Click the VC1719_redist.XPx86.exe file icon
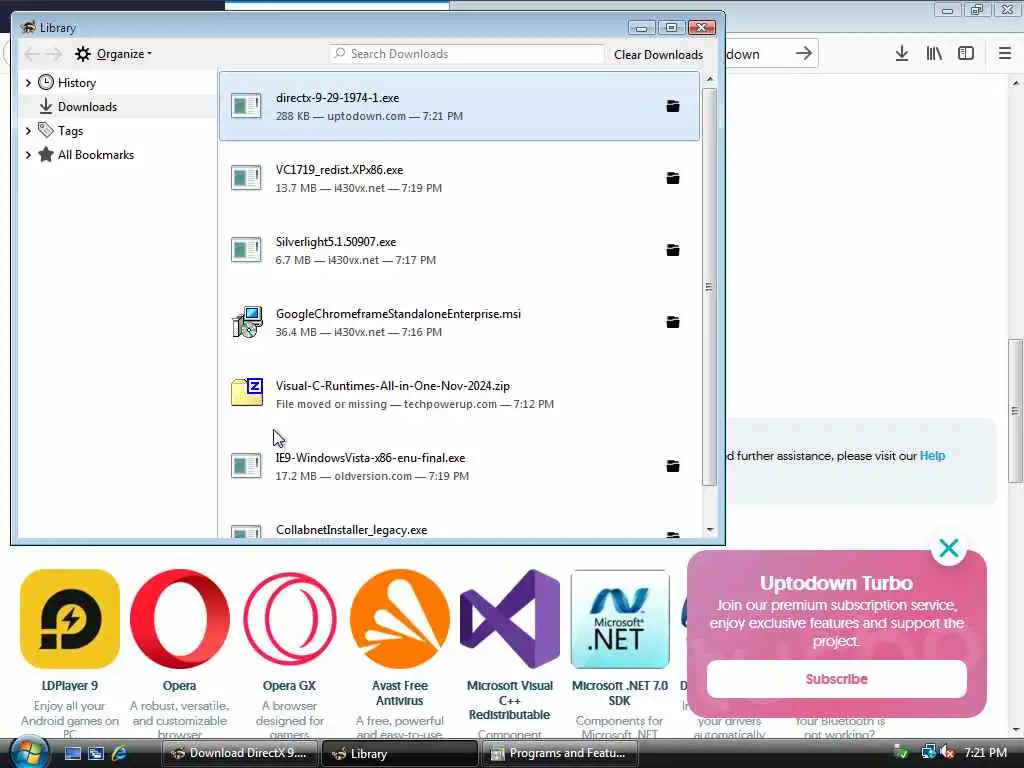Viewport: 1024px width, 768px height. click(246, 178)
